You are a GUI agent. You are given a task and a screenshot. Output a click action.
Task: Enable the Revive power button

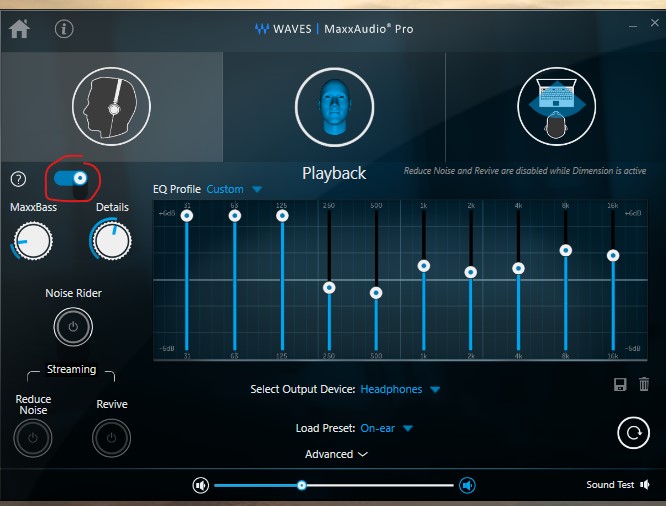(x=111, y=438)
